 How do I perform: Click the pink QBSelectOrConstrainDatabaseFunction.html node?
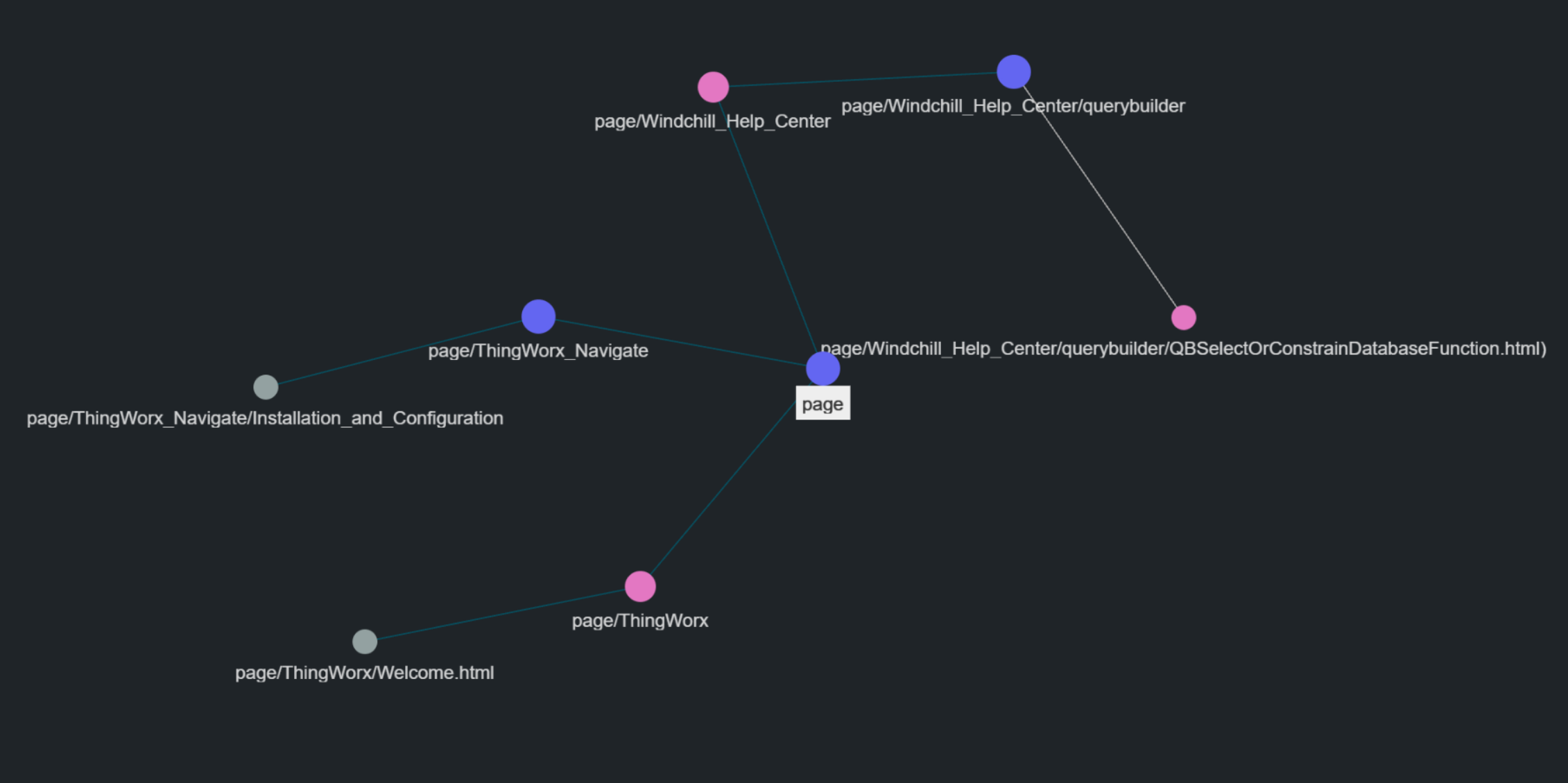[x=1184, y=316]
